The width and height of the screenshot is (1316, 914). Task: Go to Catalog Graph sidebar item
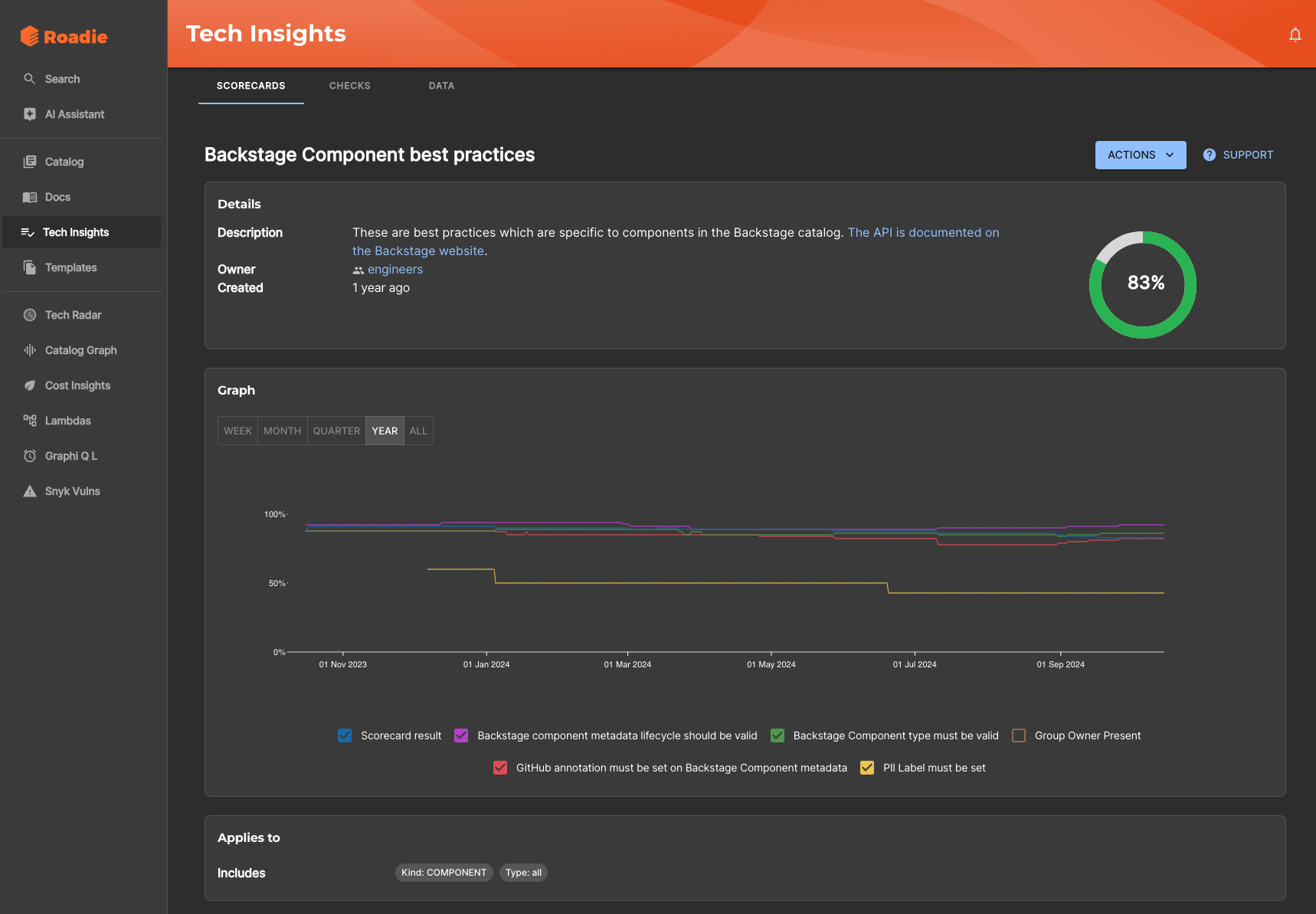[82, 350]
